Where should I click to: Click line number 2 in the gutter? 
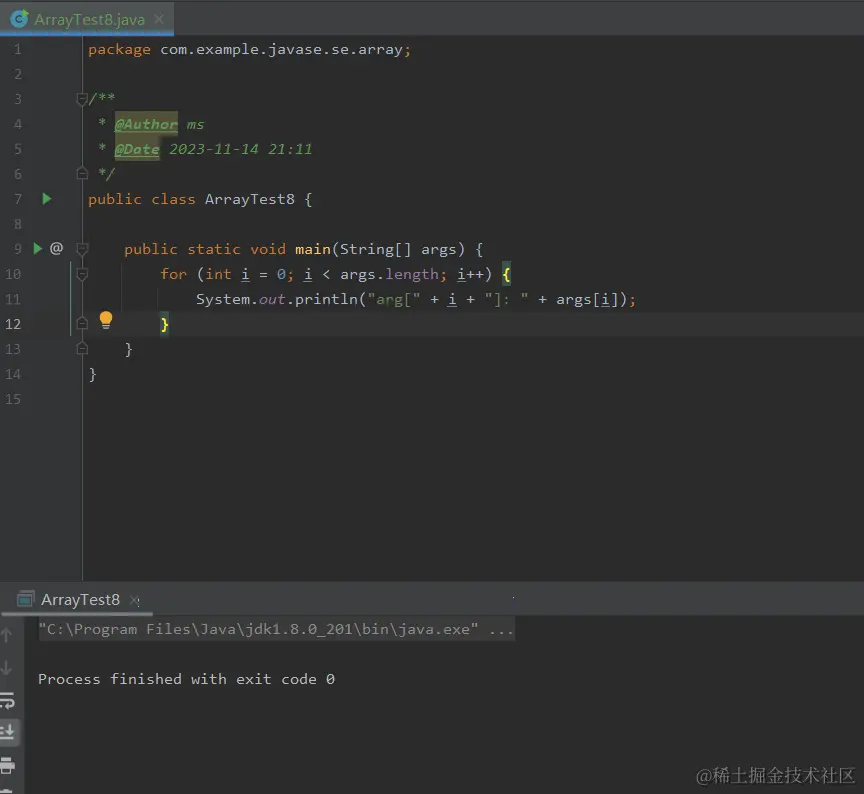[x=18, y=74]
